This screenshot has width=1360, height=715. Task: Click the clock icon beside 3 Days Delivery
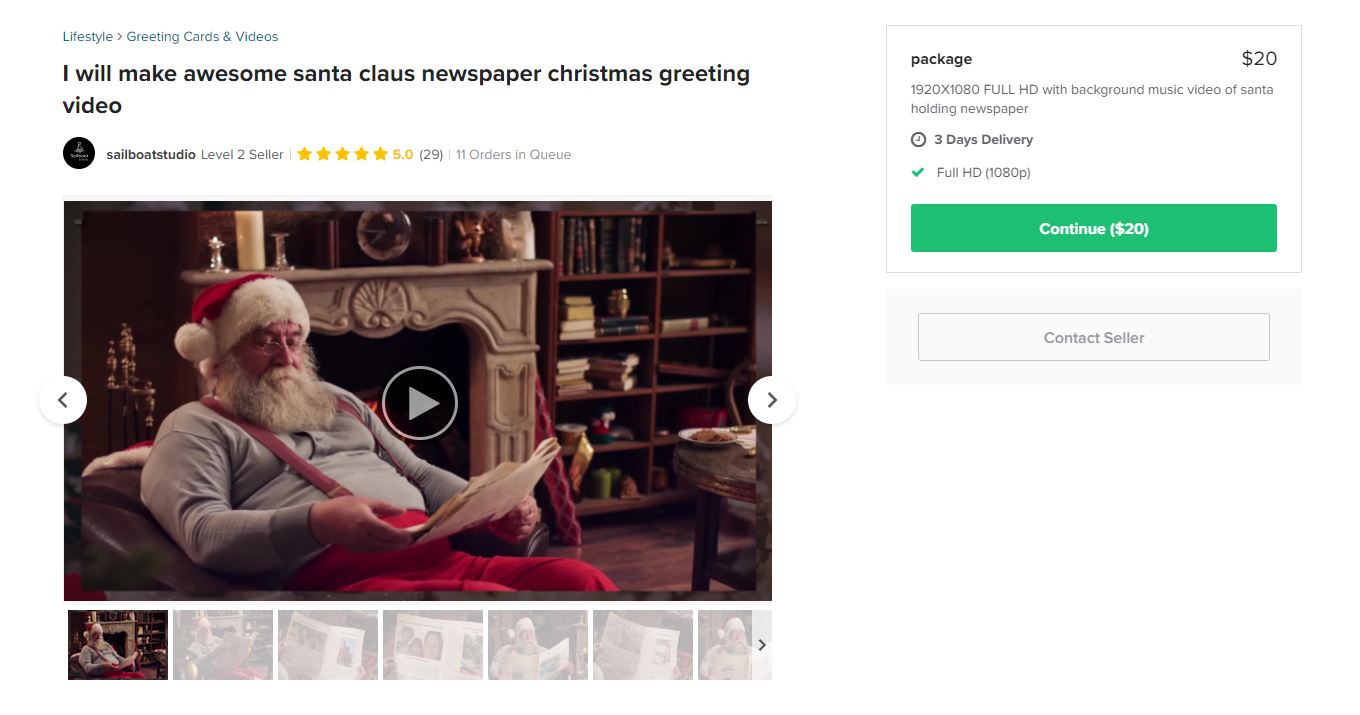(x=918, y=140)
